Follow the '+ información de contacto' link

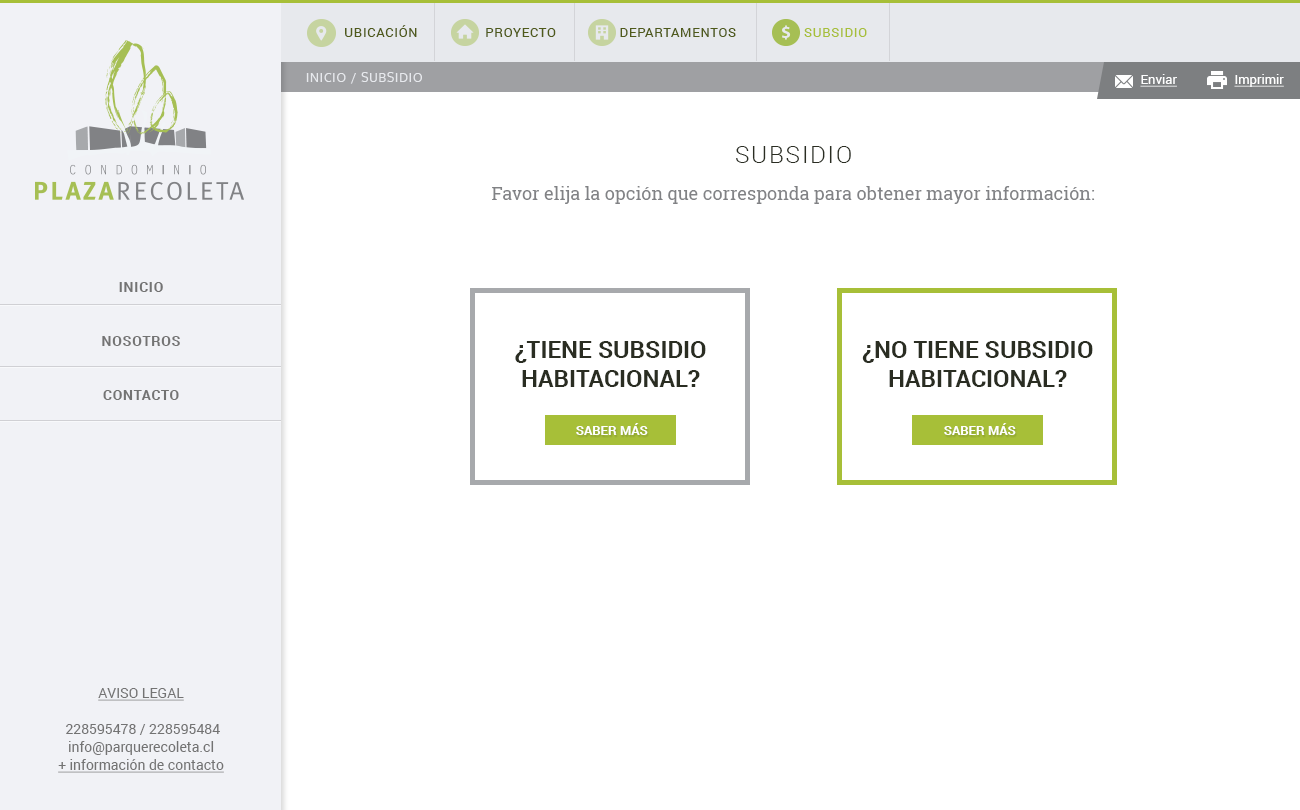pos(141,765)
